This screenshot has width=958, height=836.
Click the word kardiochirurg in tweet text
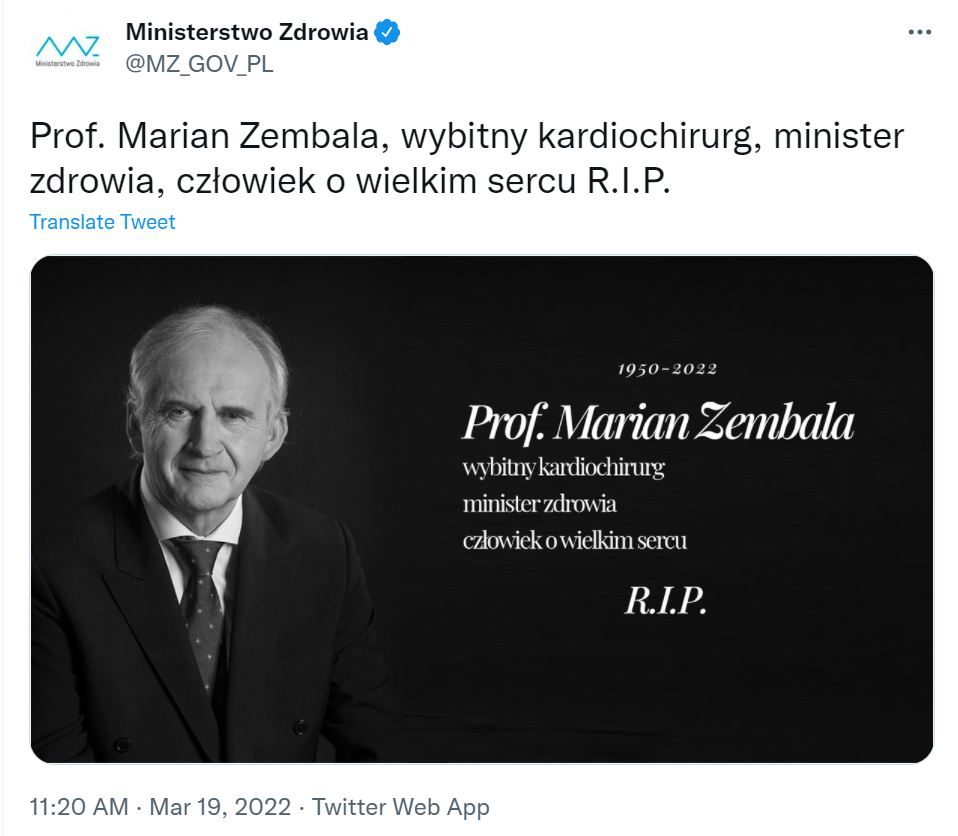pyautogui.click(x=649, y=136)
